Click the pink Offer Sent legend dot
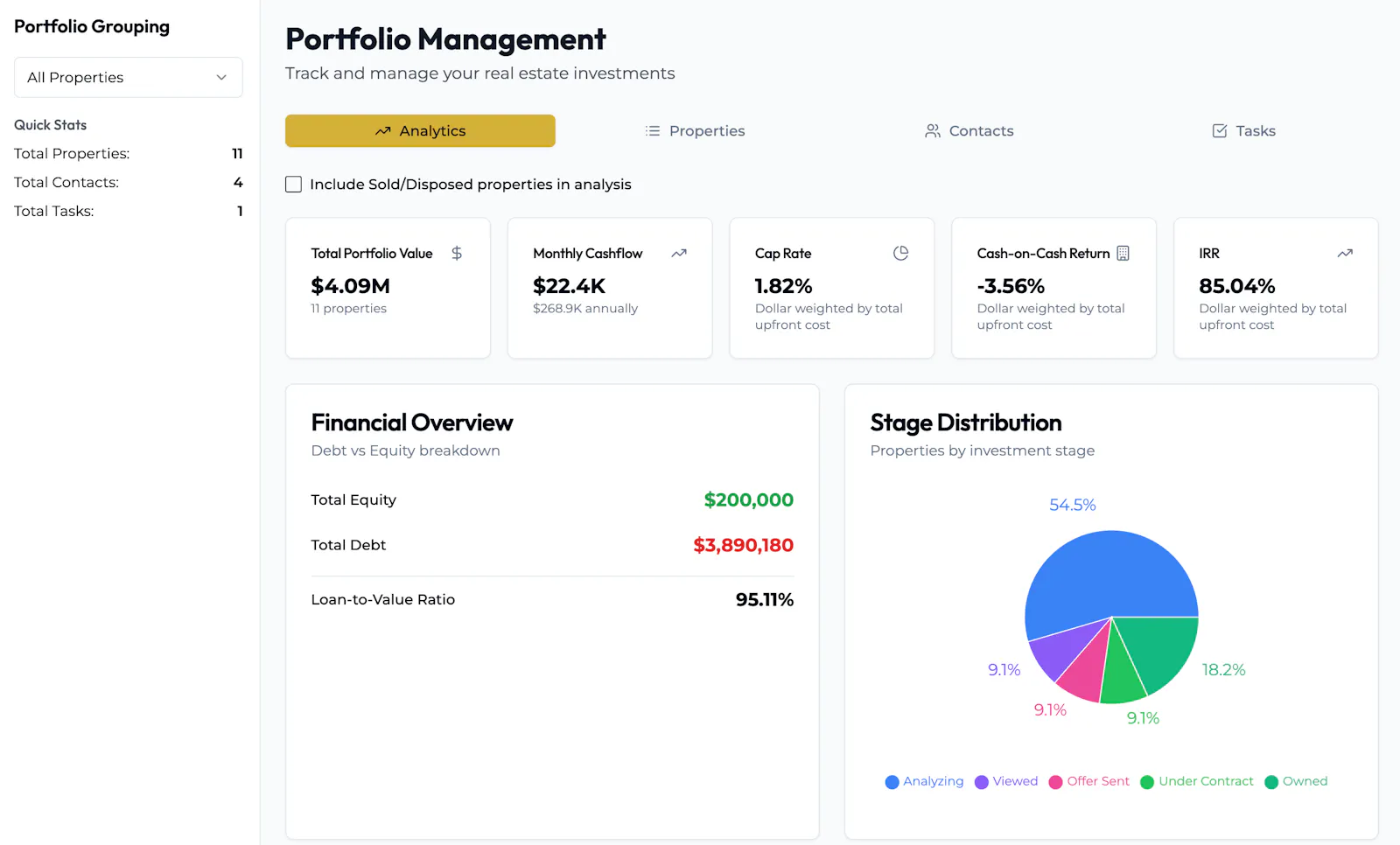 [x=1055, y=782]
